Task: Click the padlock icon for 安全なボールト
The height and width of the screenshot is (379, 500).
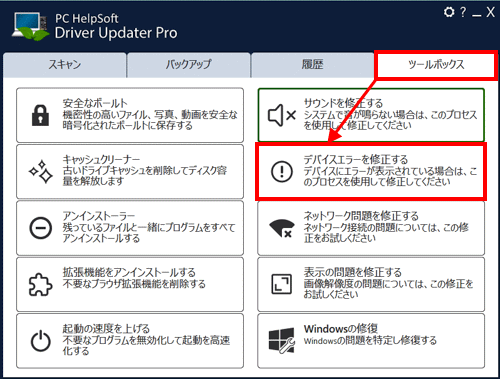Action: coord(40,115)
